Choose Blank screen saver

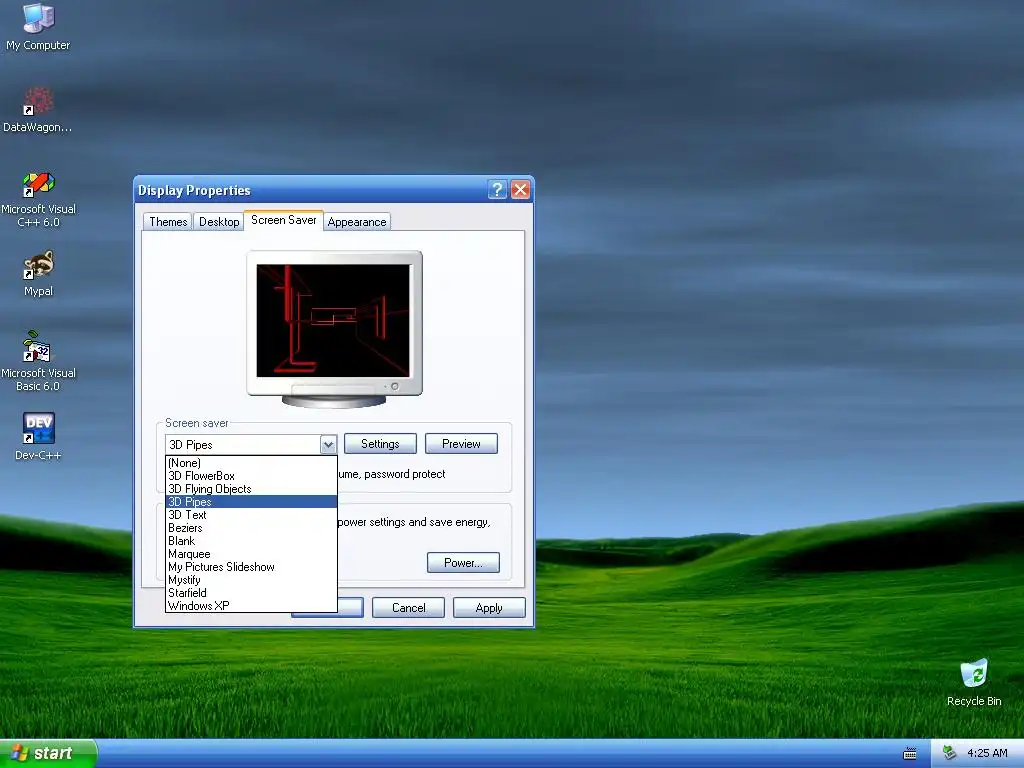[251, 541]
